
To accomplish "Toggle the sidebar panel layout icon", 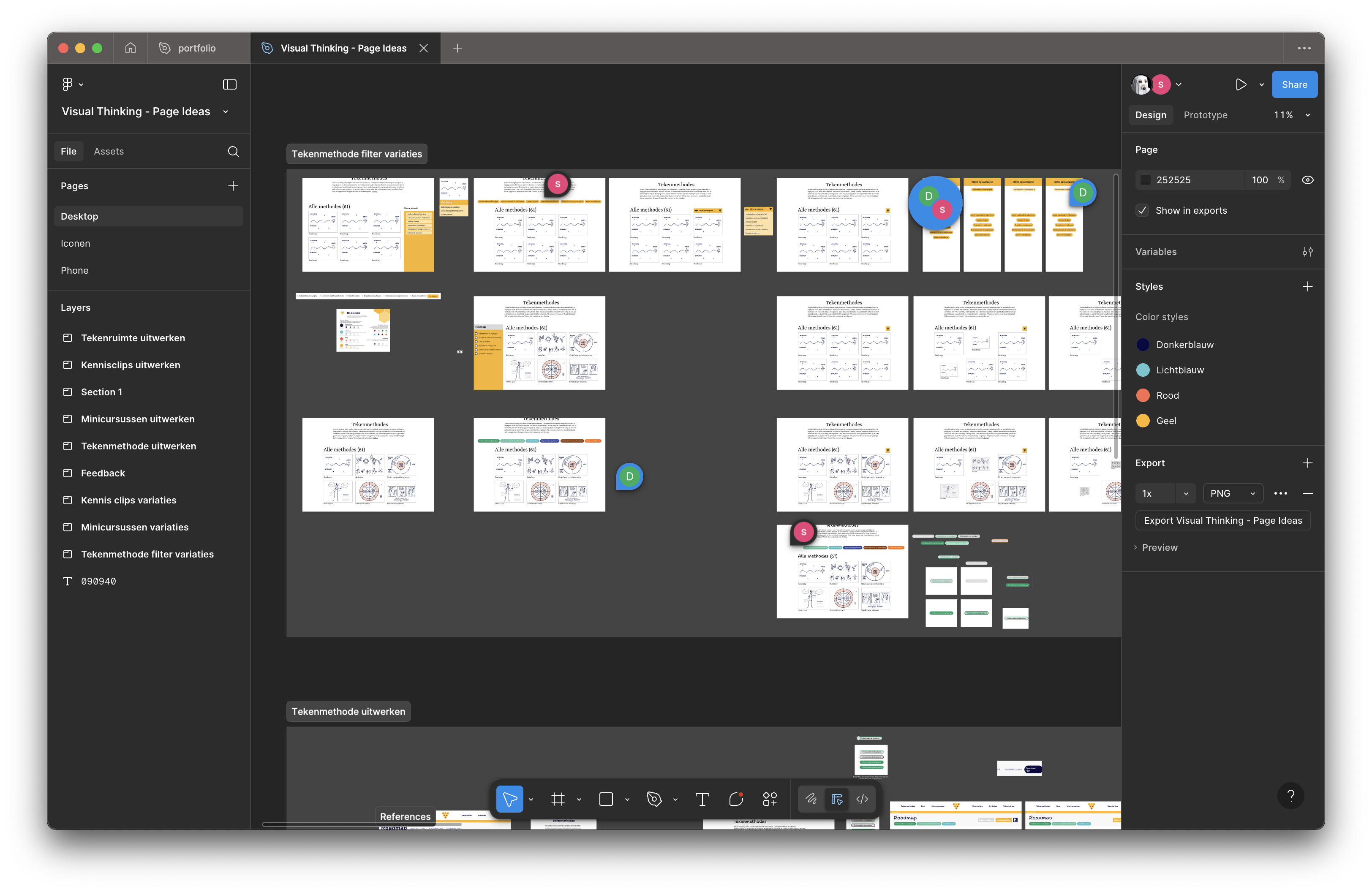I will click(229, 85).
